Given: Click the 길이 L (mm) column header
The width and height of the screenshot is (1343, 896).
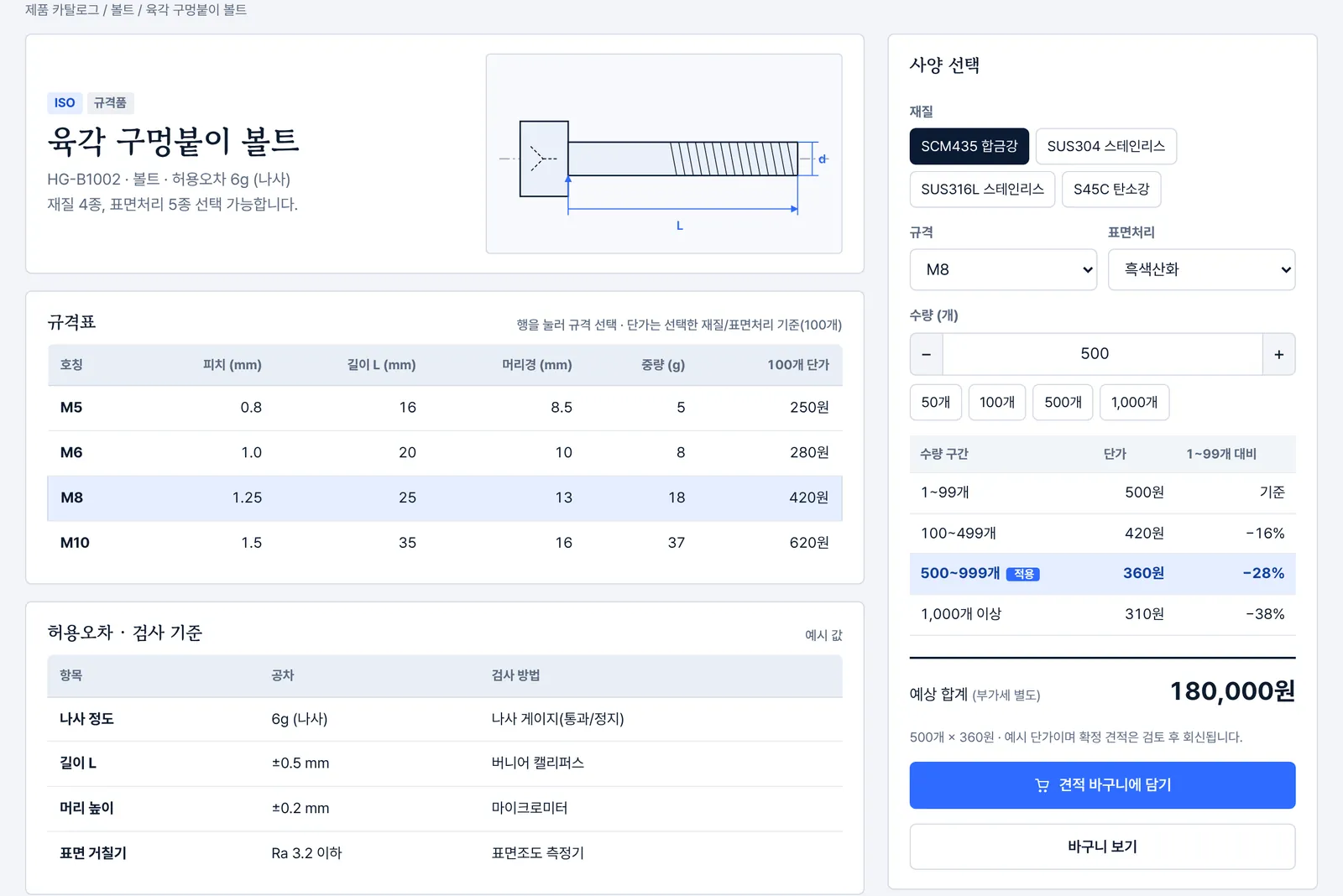Looking at the screenshot, I should (381, 365).
